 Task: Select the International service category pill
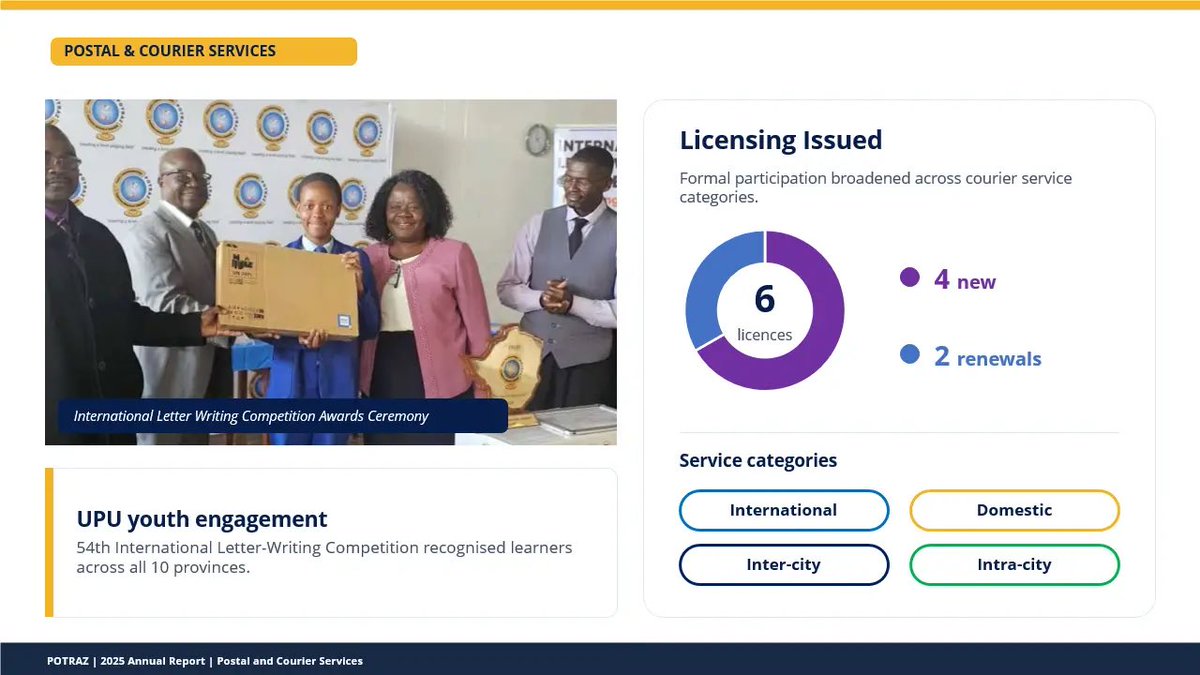point(784,510)
